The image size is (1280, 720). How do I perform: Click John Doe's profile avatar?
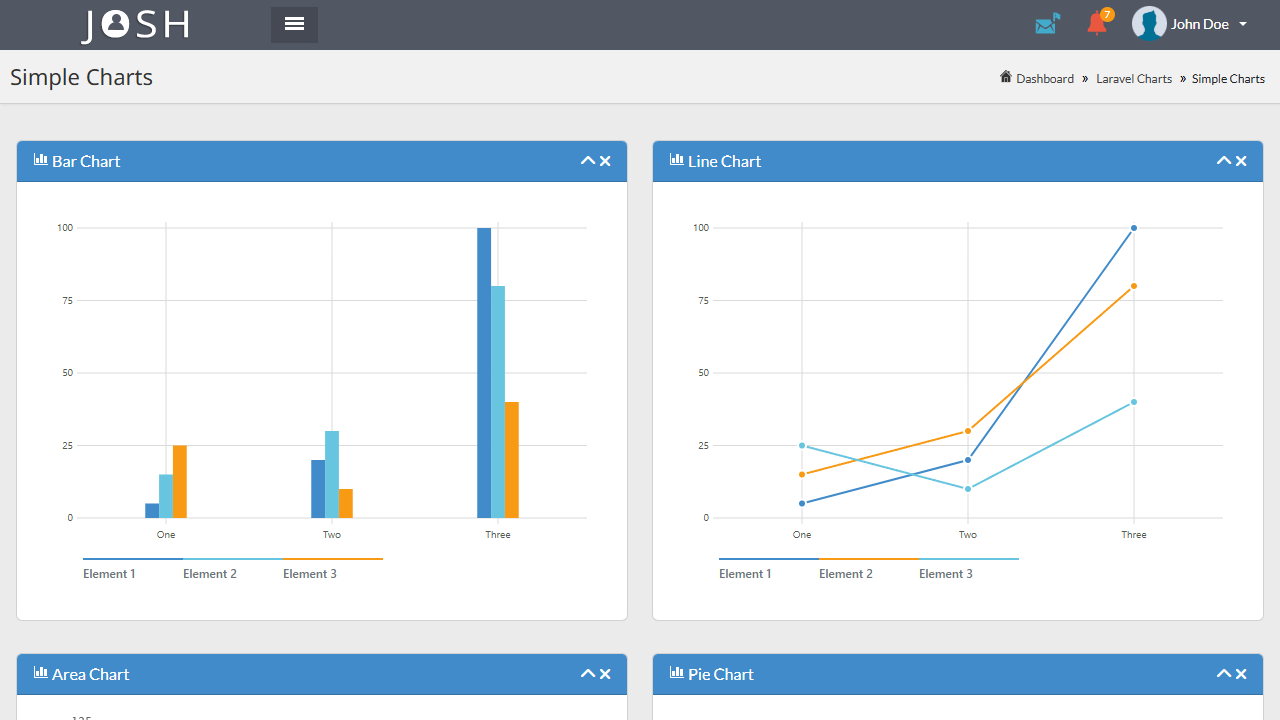tap(1149, 24)
